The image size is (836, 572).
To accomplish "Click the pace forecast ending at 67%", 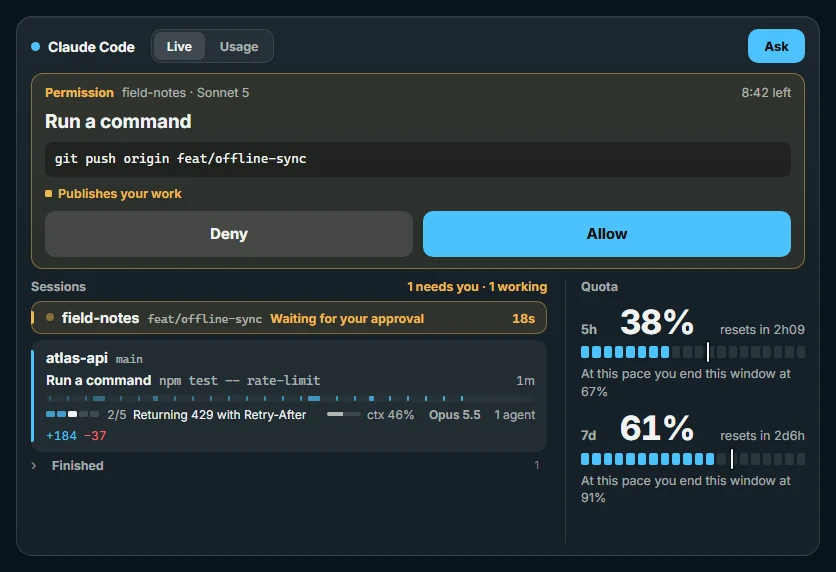I will click(686, 382).
